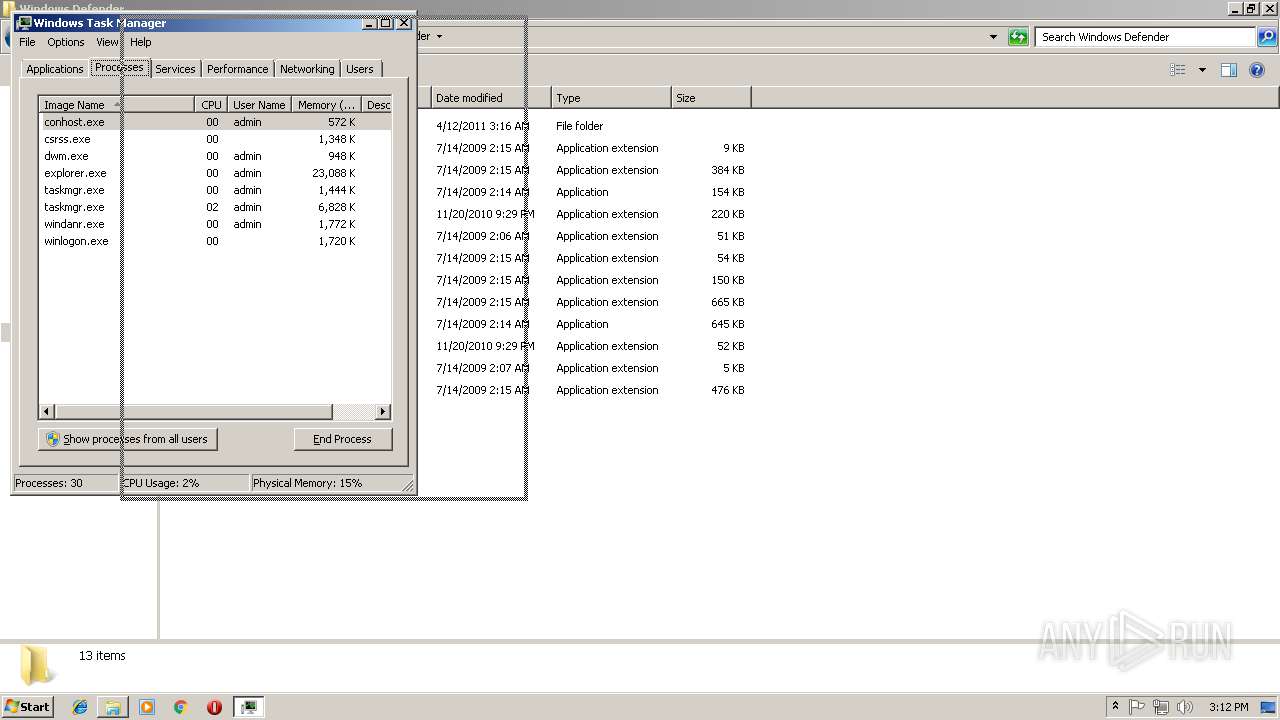Open Internet Explorer from the taskbar

(x=80, y=707)
